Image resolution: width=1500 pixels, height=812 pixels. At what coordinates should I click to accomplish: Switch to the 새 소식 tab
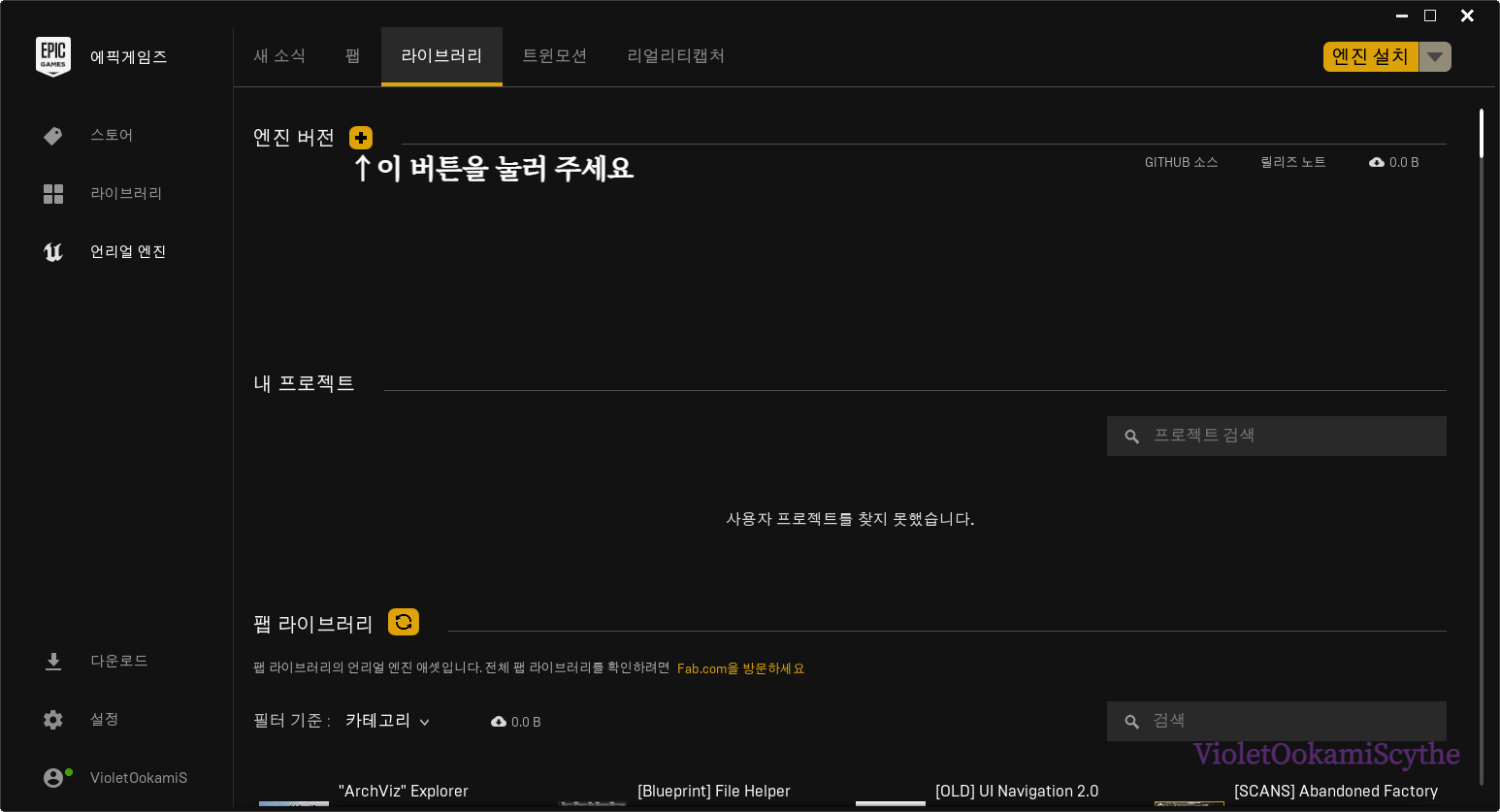click(279, 56)
